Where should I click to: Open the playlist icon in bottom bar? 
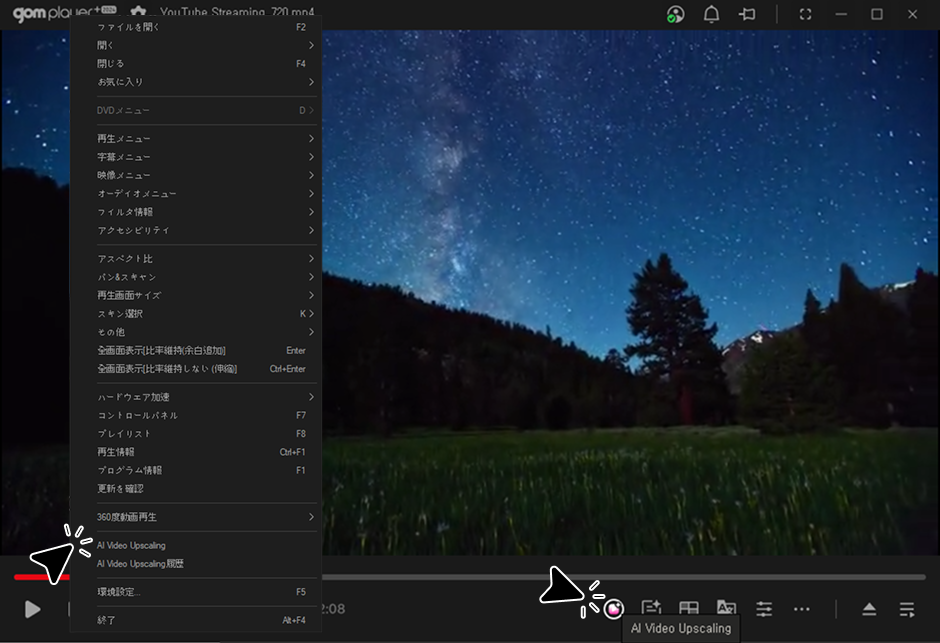(907, 609)
